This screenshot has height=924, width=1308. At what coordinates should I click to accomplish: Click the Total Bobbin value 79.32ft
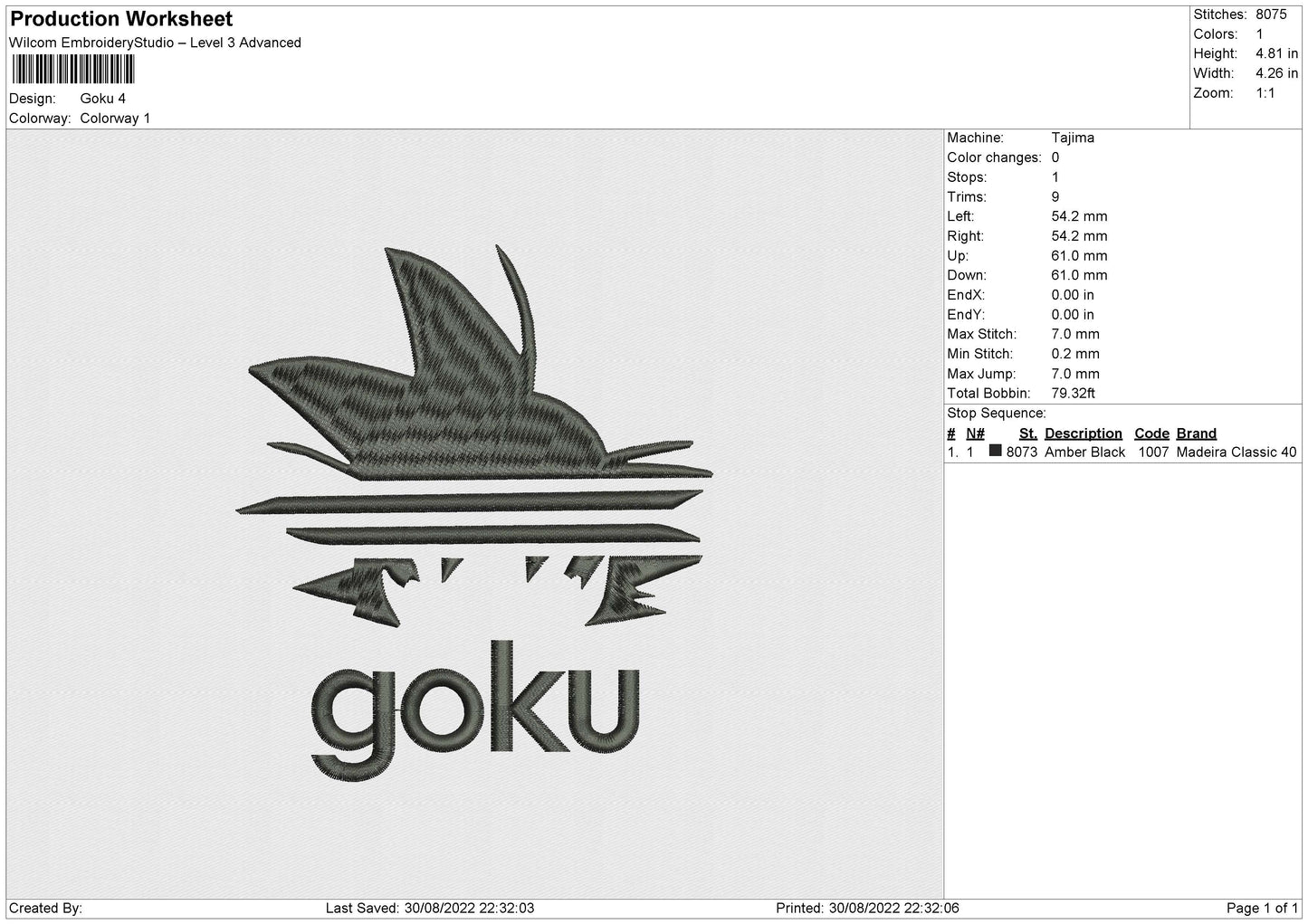[1073, 394]
